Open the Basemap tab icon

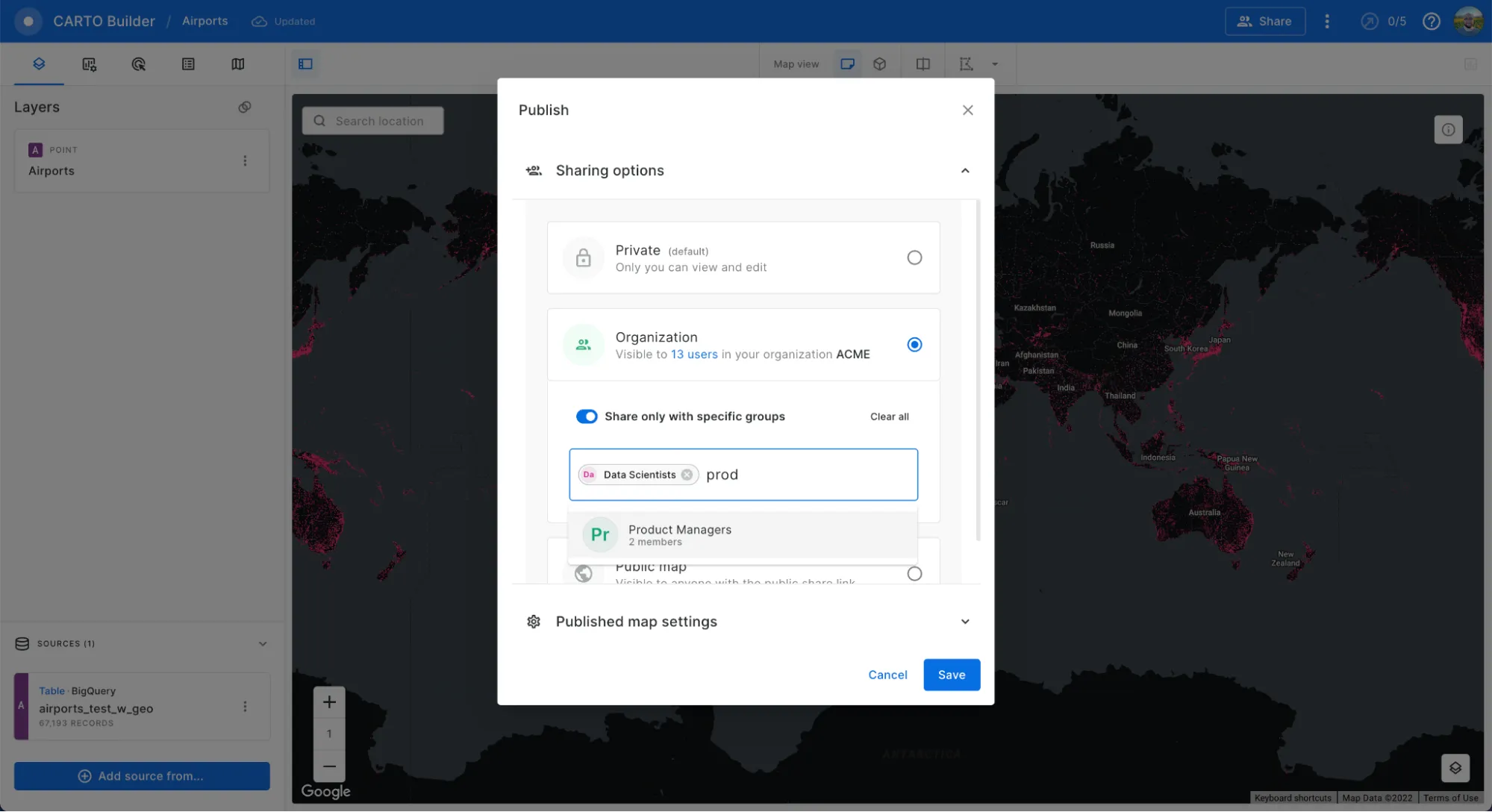238,64
